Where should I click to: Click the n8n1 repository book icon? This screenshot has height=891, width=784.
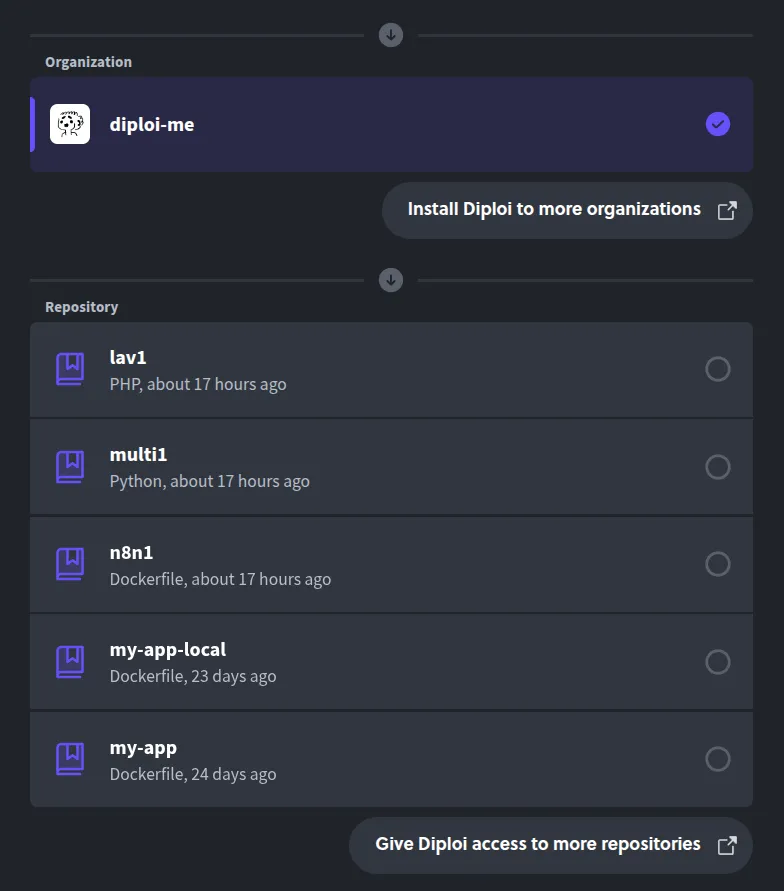(70, 564)
